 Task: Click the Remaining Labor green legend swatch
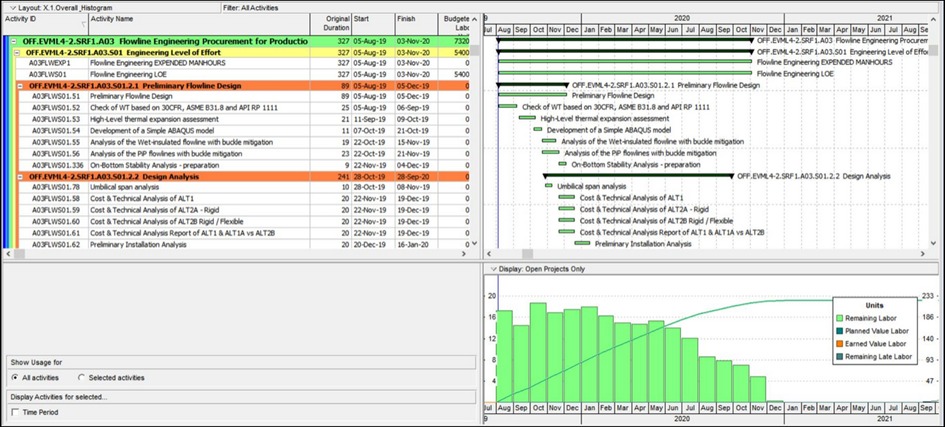840,318
